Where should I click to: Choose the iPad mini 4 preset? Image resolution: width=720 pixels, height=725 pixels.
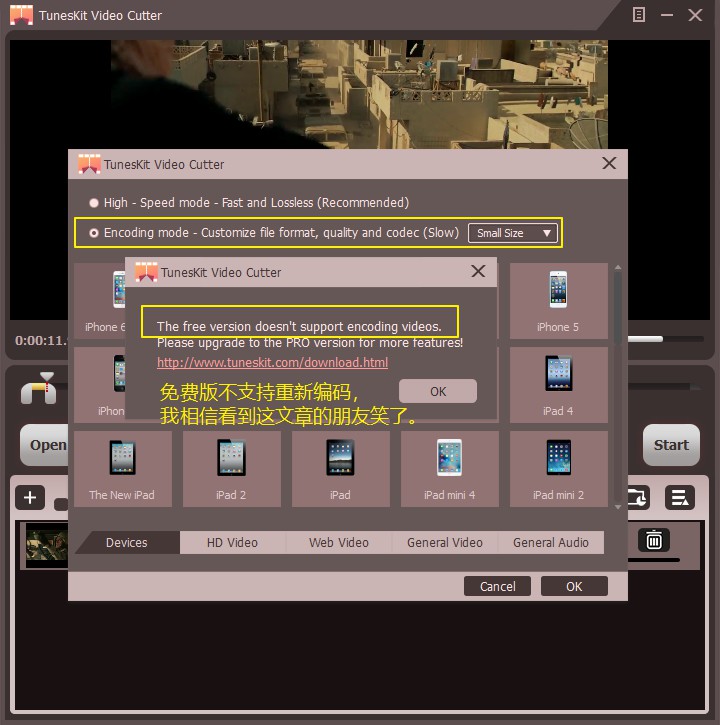[449, 469]
